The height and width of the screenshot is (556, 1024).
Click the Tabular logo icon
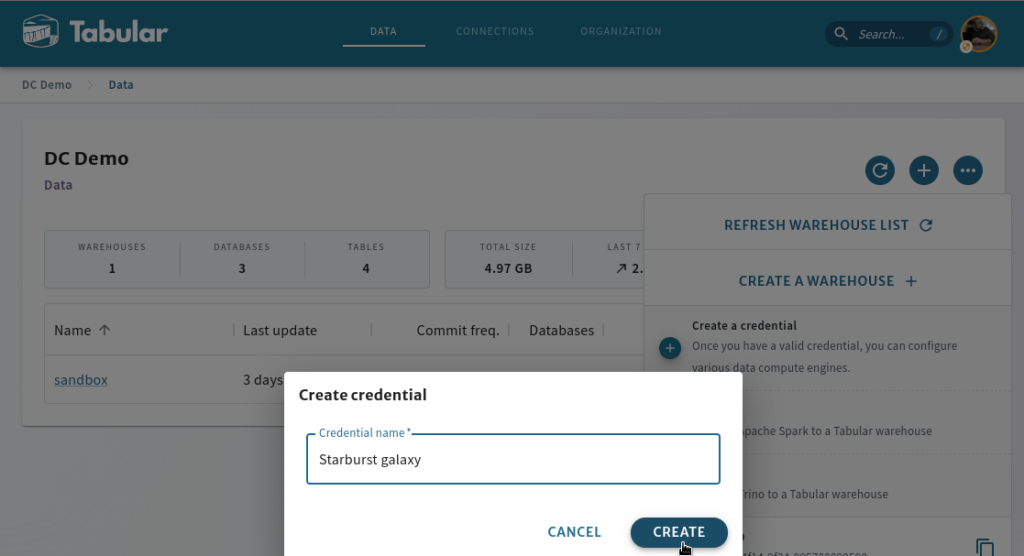[40, 31]
